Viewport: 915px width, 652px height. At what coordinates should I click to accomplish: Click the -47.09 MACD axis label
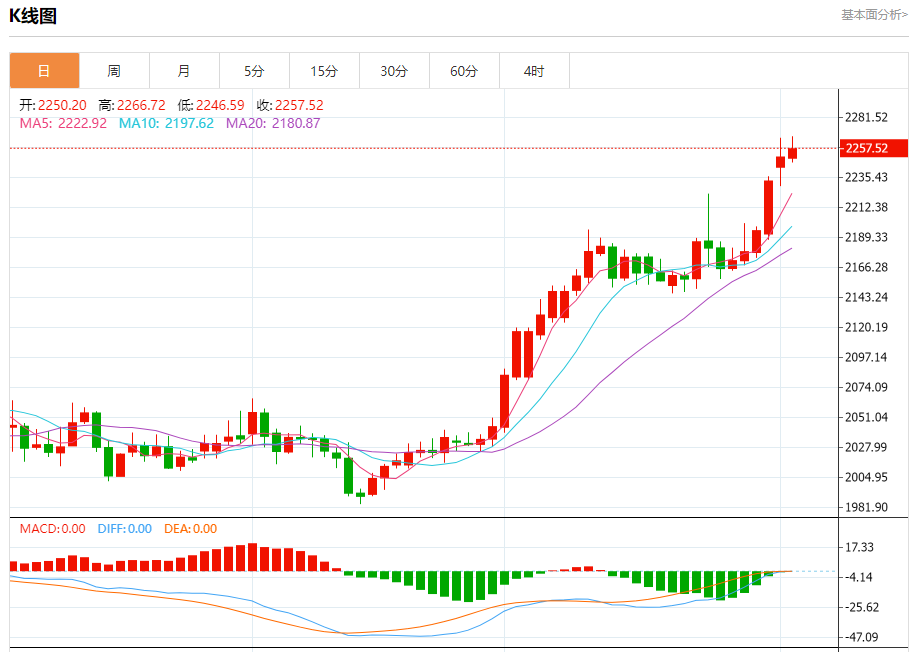(861, 637)
